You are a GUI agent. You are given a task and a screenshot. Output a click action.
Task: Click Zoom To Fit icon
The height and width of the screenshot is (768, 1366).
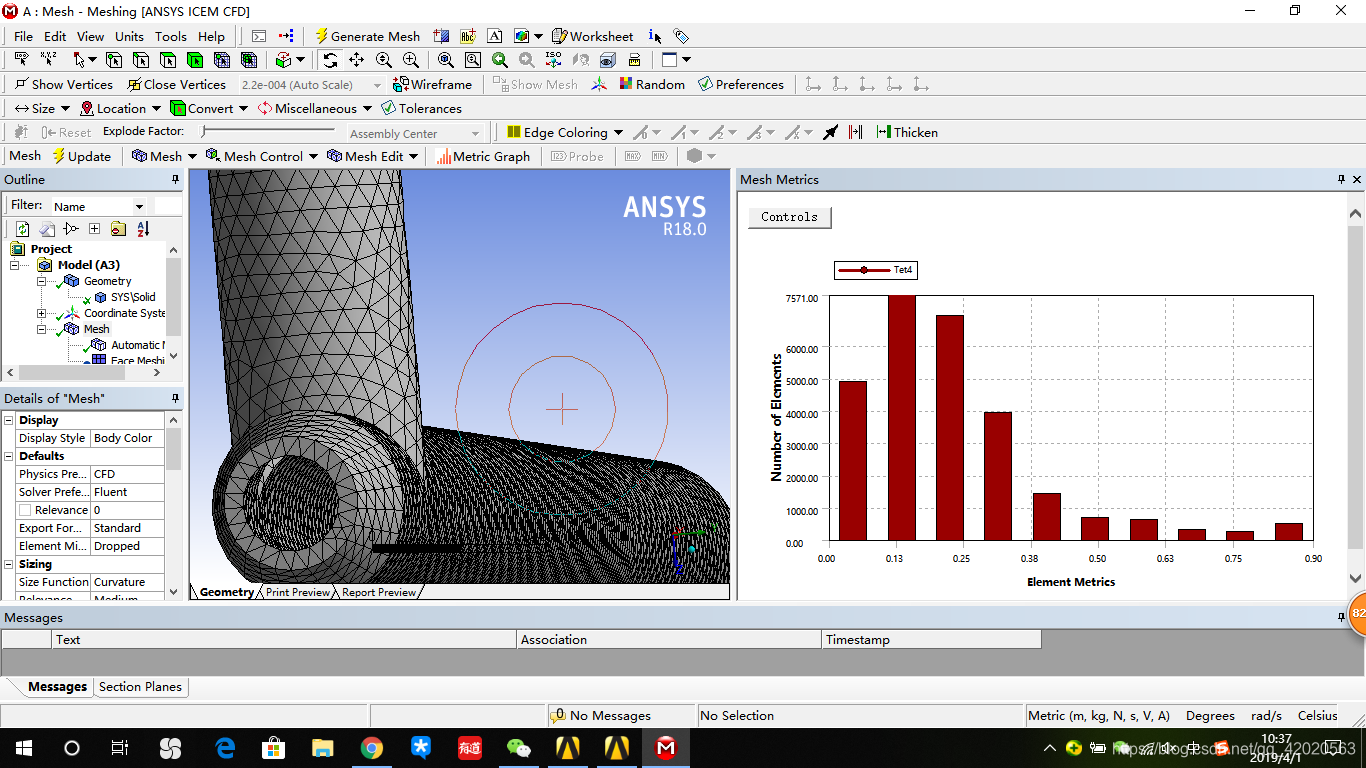(x=446, y=60)
